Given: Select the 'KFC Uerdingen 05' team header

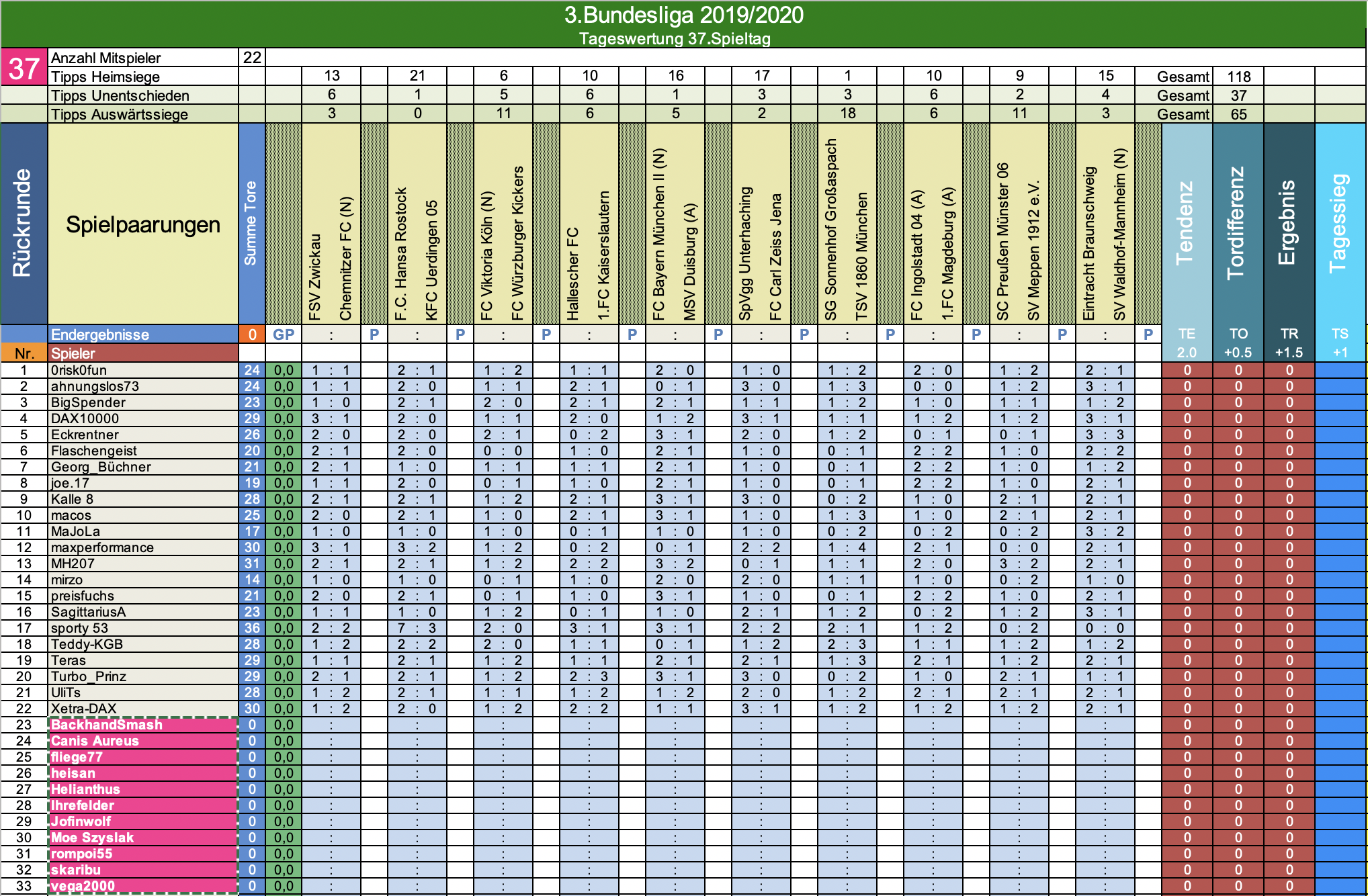Looking at the screenshot, I should coord(432,260).
